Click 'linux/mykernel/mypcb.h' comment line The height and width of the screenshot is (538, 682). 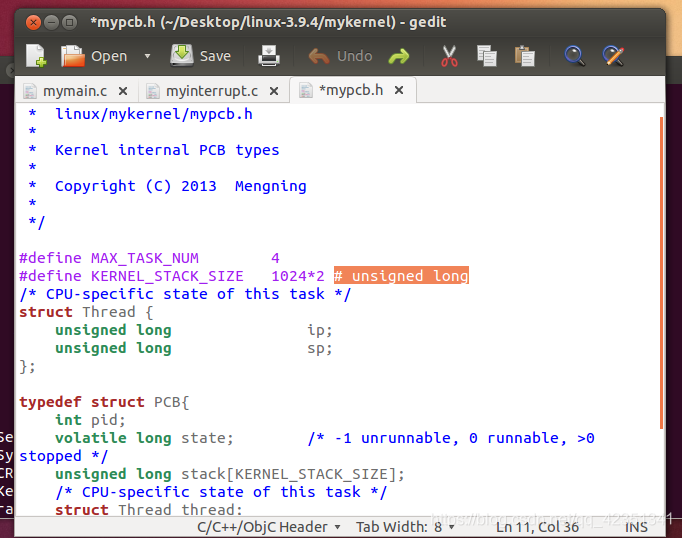154,114
